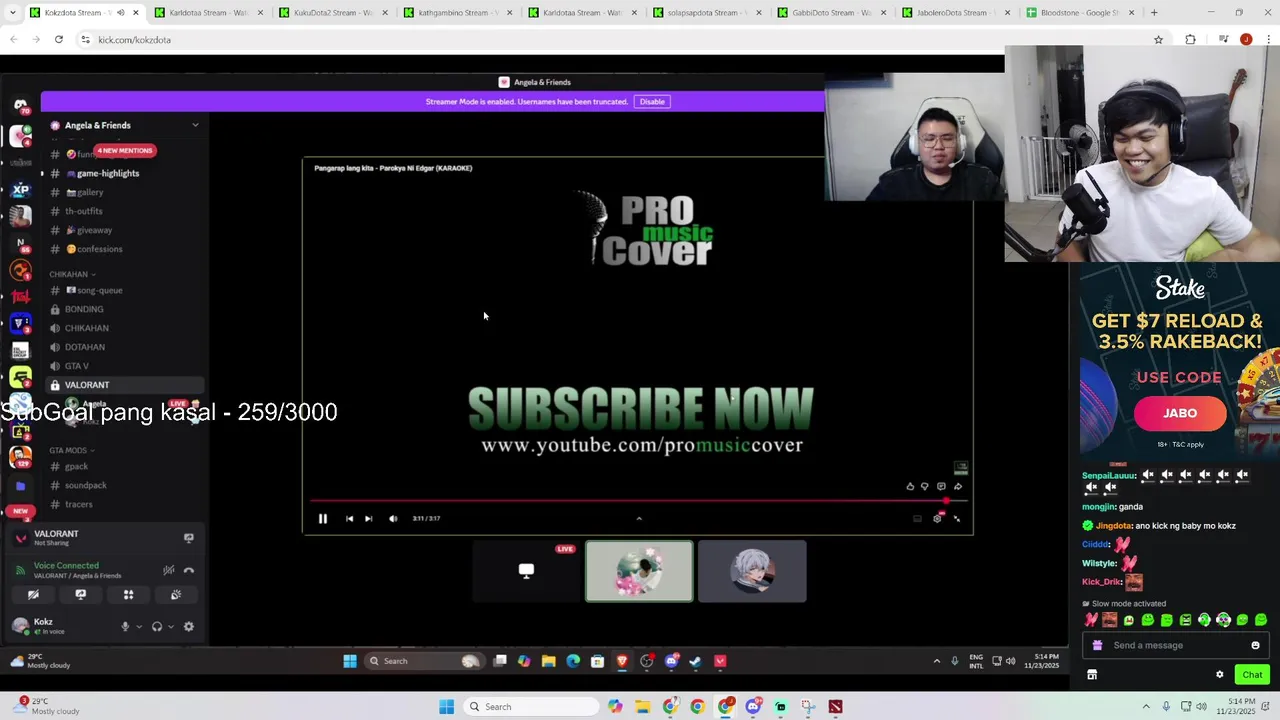The width and height of the screenshot is (1280, 720).
Task: Mute the video player volume
Action: 393,518
